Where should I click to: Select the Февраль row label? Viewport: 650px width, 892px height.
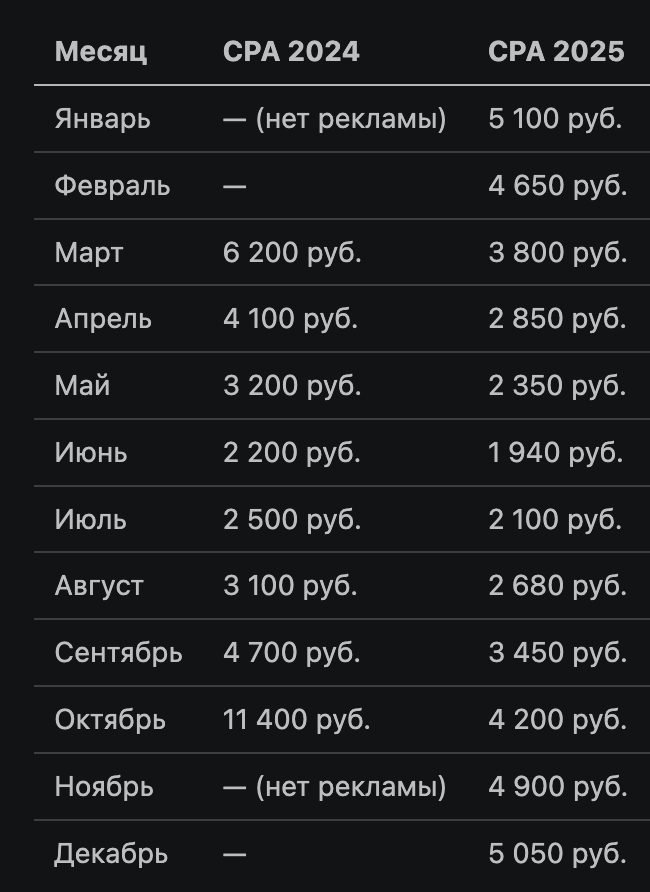click(112, 186)
